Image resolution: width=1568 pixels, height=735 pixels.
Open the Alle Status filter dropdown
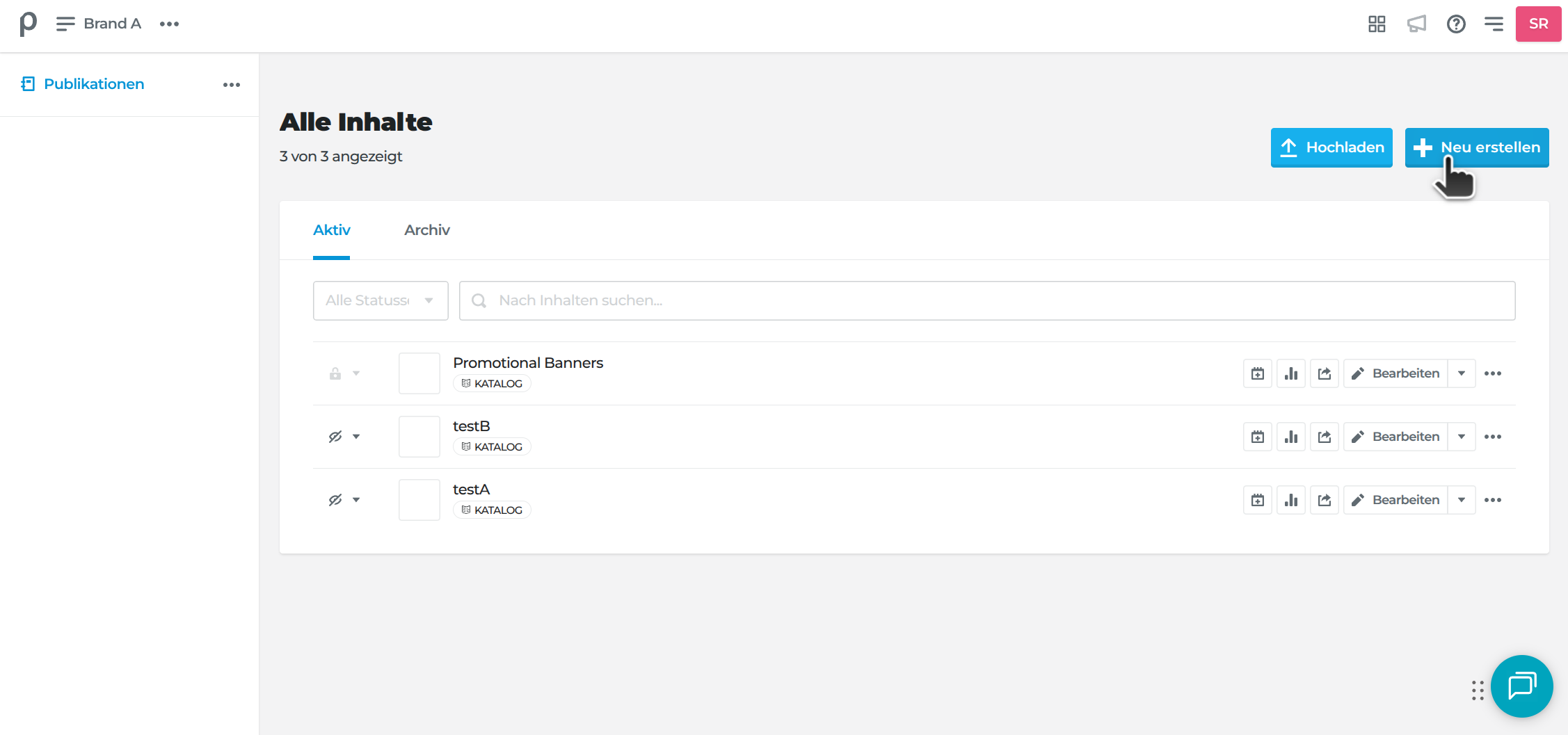click(381, 300)
